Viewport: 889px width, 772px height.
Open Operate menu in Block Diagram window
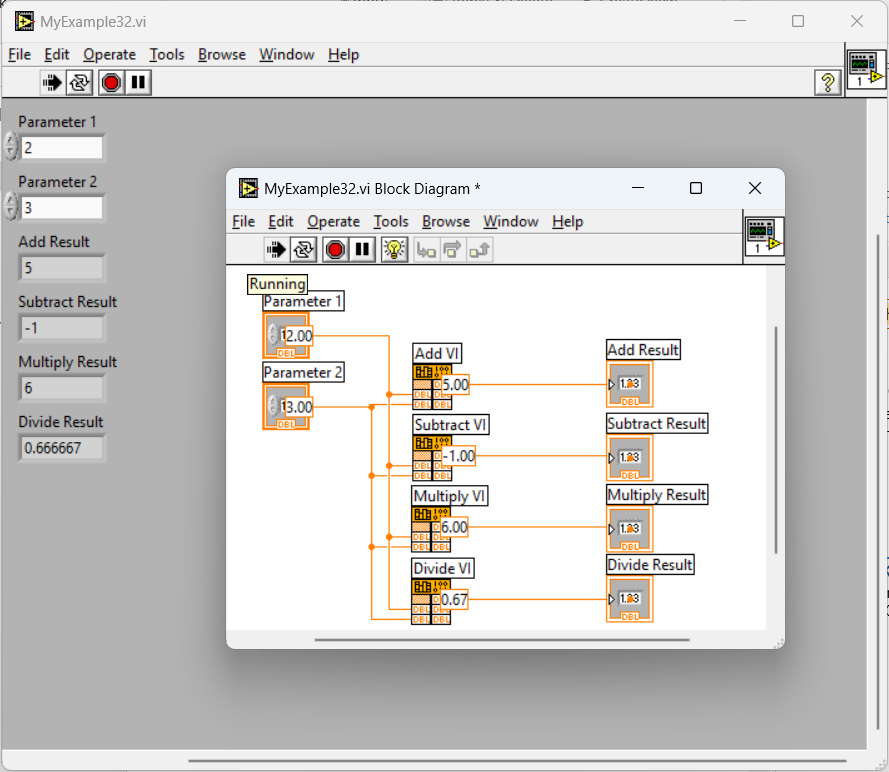coord(333,221)
